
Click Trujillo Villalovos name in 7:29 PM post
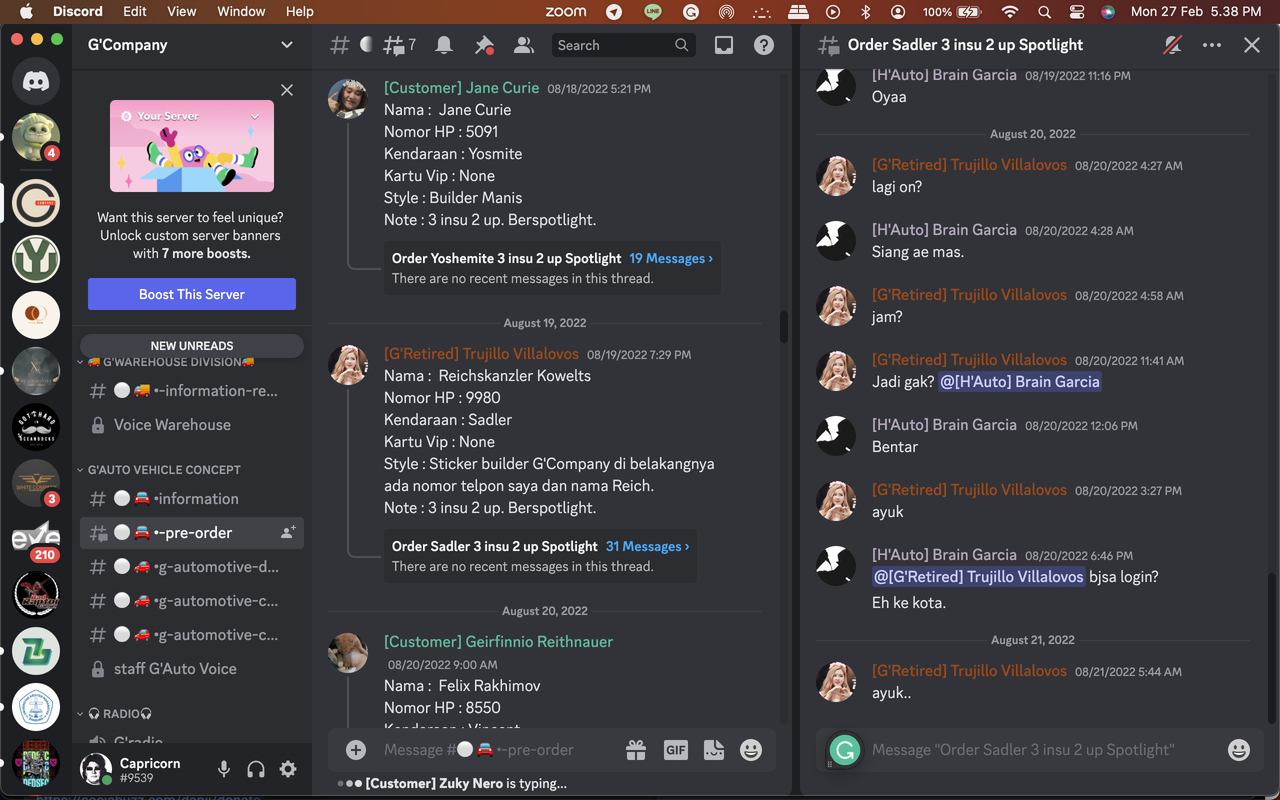coord(481,354)
